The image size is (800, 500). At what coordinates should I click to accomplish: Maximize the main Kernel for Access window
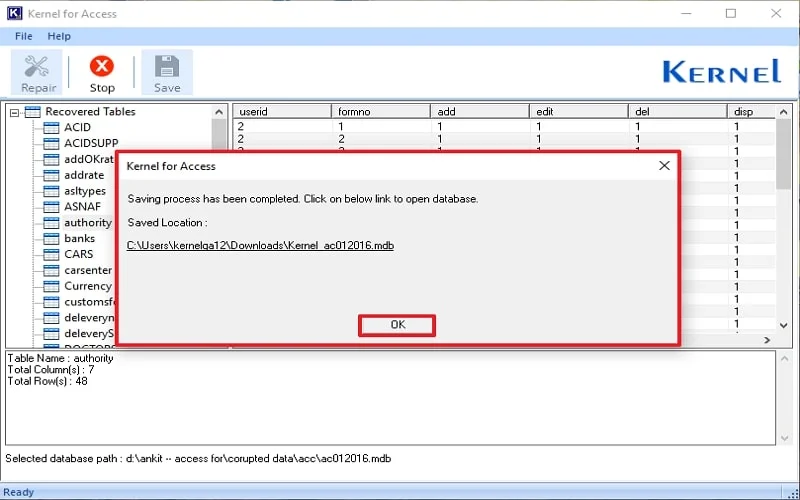pyautogui.click(x=731, y=13)
